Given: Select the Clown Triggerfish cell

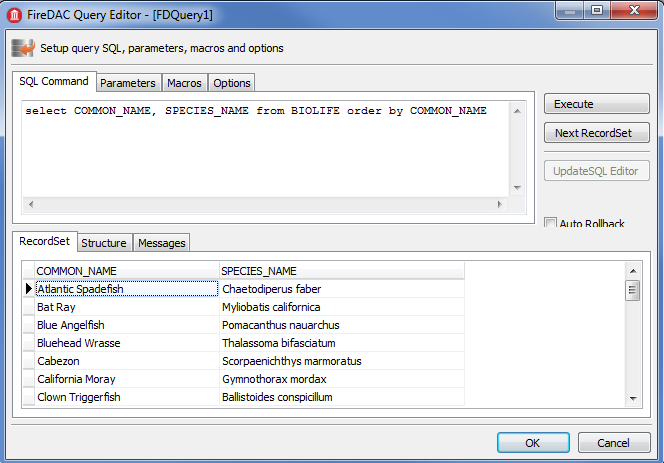Looking at the screenshot, I should [x=127, y=397].
